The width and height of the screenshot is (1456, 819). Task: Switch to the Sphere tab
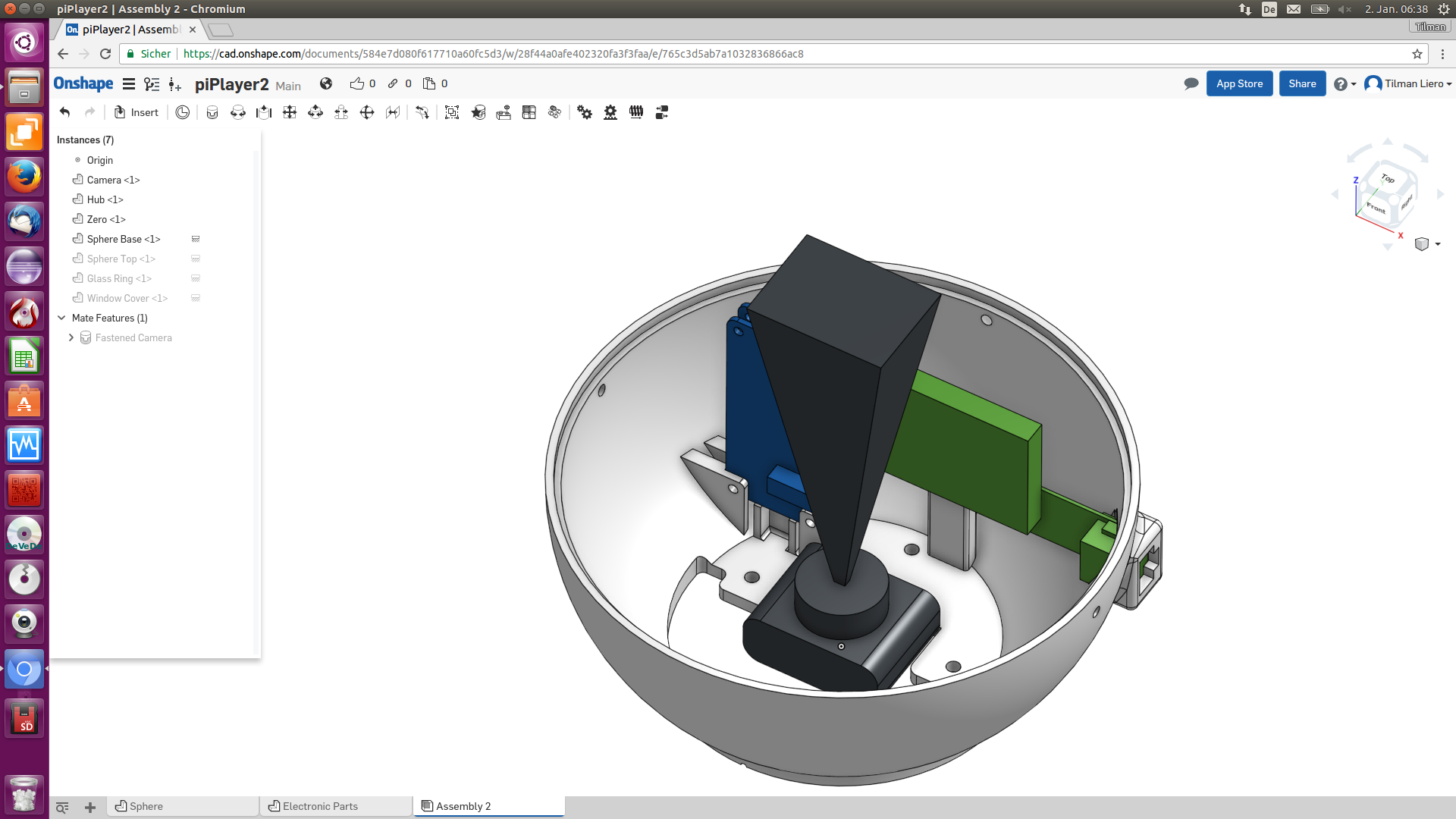[x=183, y=806]
